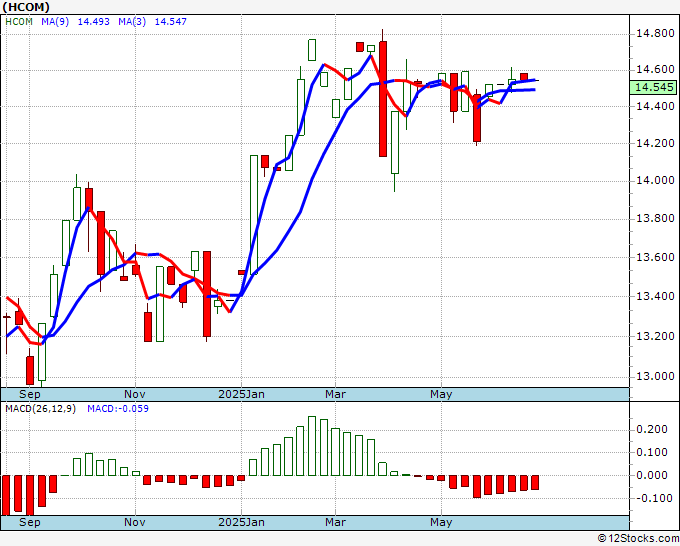Screen dimensions: 680x546
Task: Click 2025Jan on the MACD panel axis
Action: click(241, 522)
